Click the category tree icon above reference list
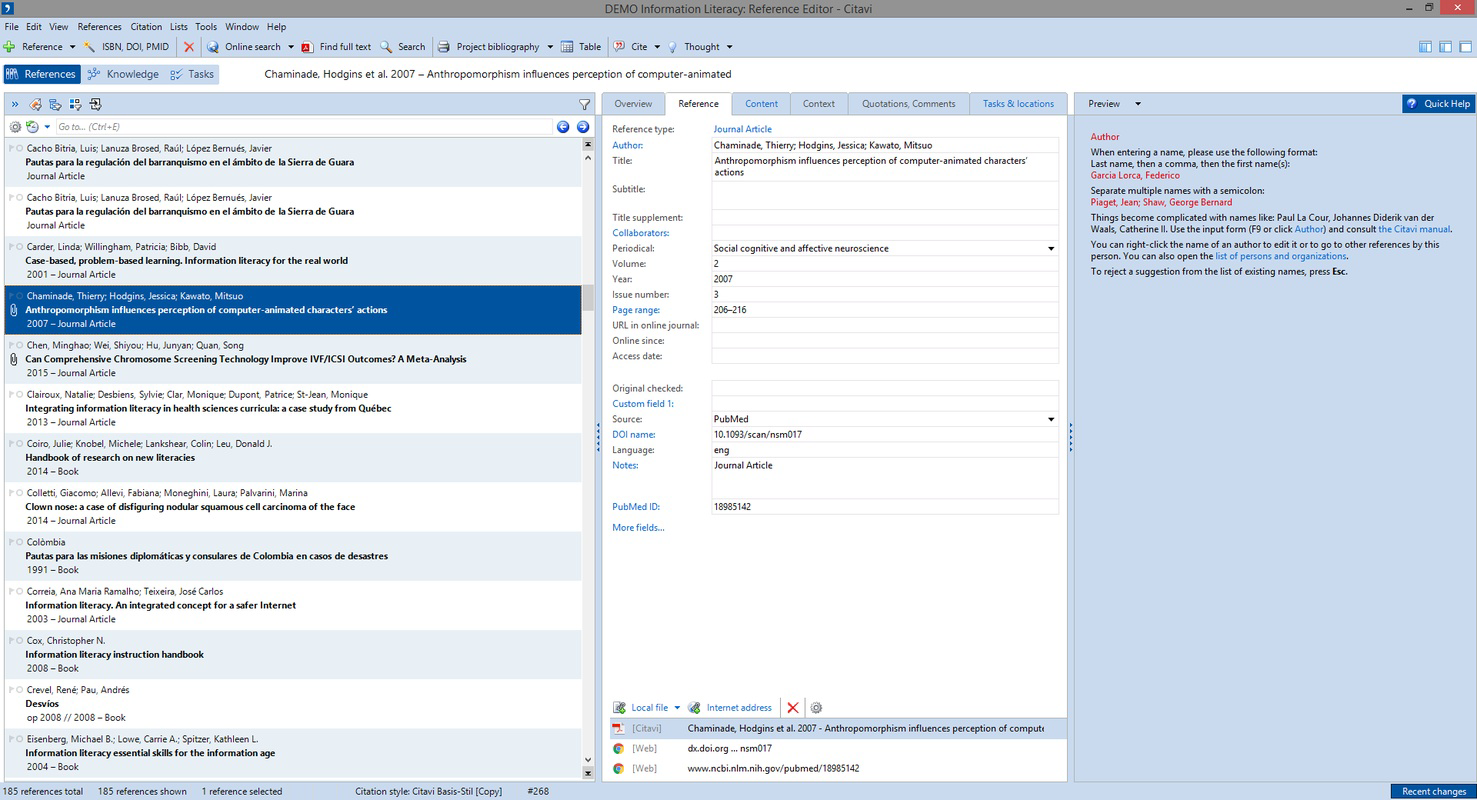 pyautogui.click(x=55, y=104)
